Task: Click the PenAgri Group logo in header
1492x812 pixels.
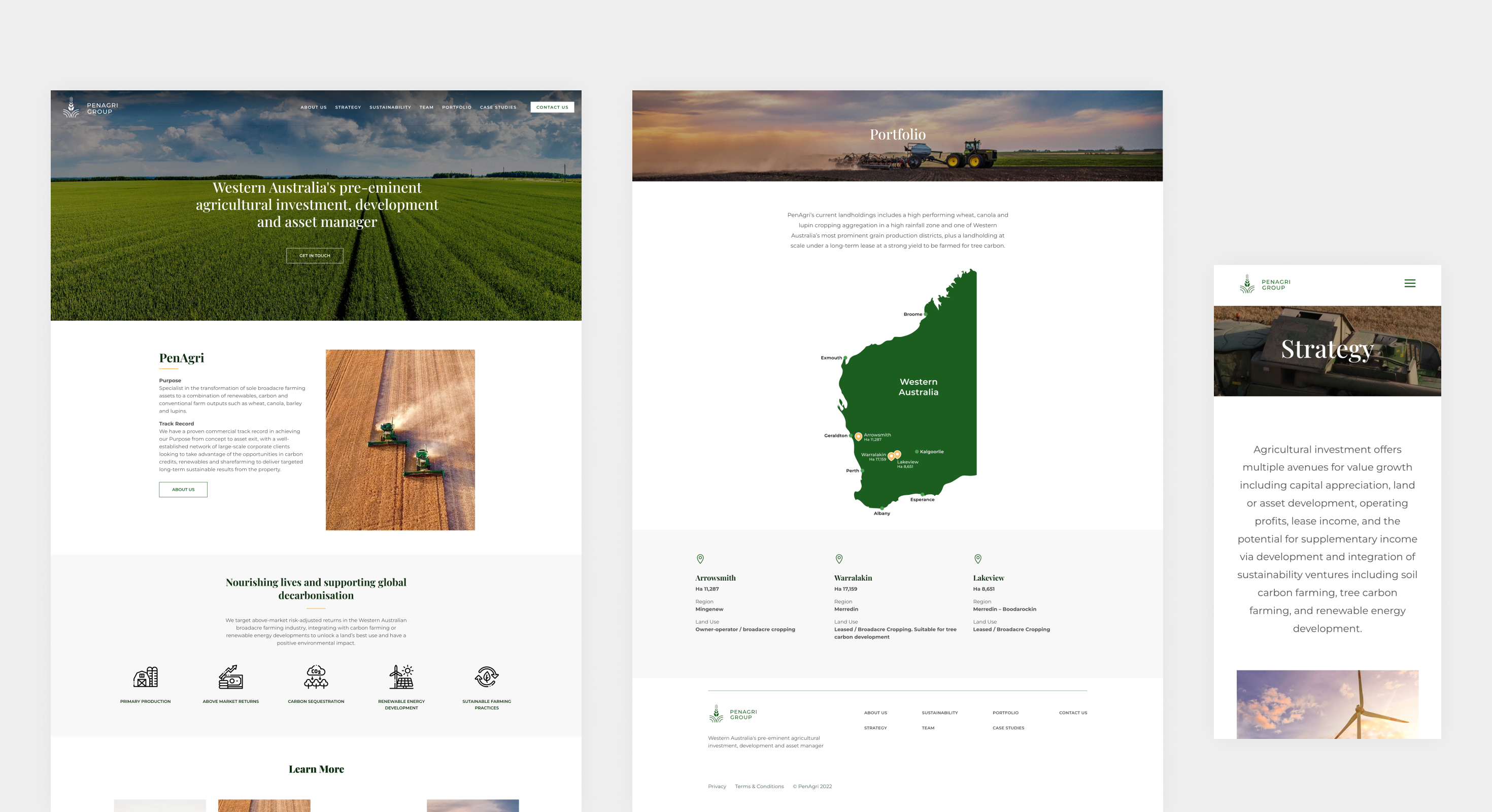Action: (90, 108)
